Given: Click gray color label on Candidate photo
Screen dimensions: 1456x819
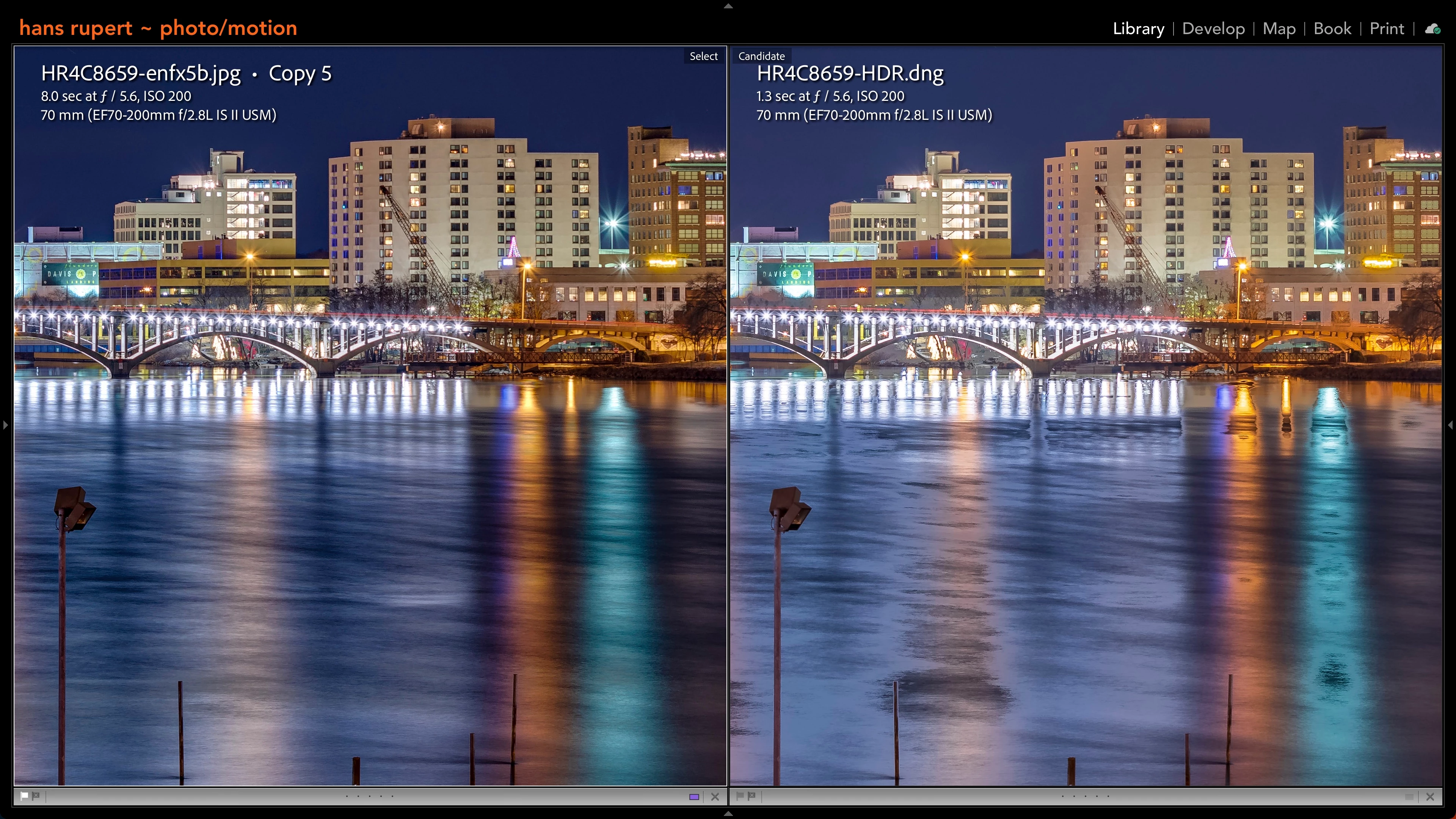Looking at the screenshot, I should (x=1410, y=797).
